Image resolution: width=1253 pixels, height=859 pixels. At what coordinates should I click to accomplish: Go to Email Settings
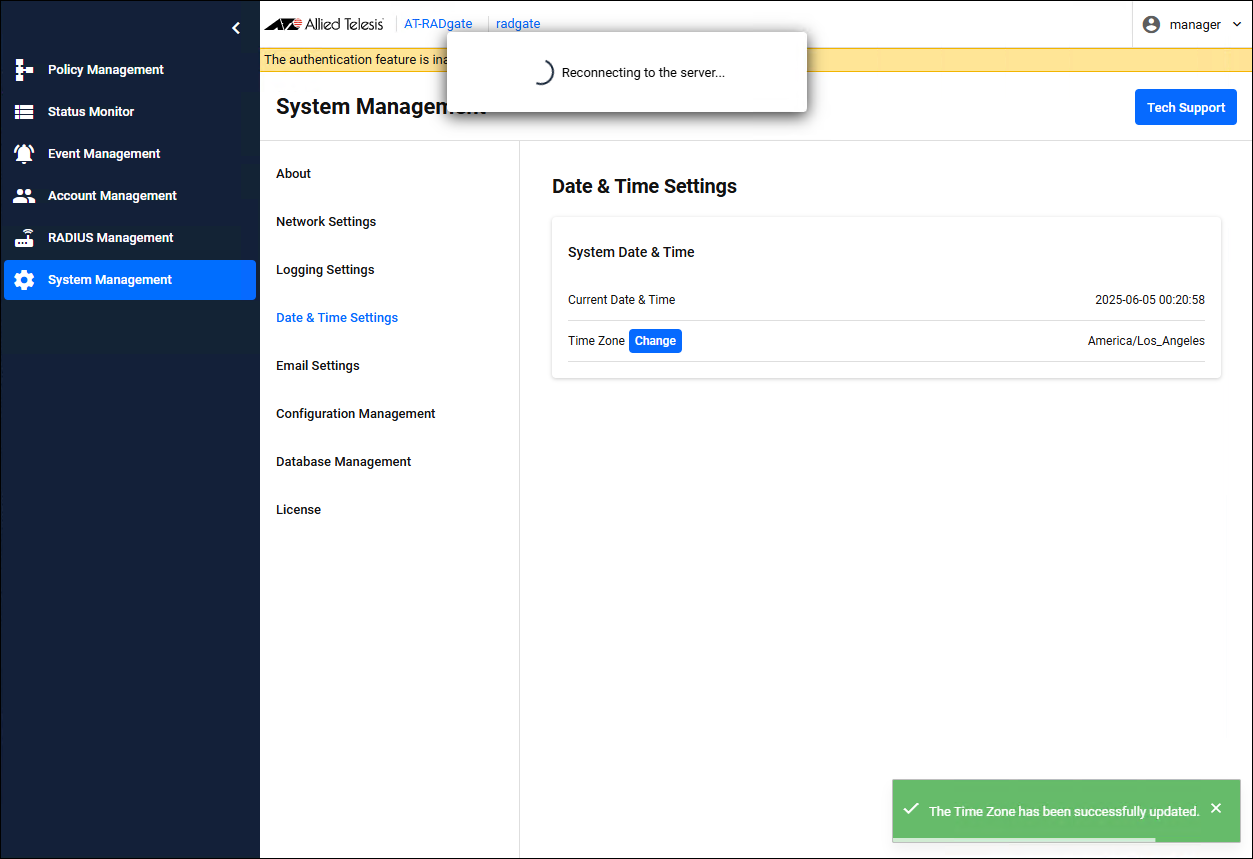(317, 366)
